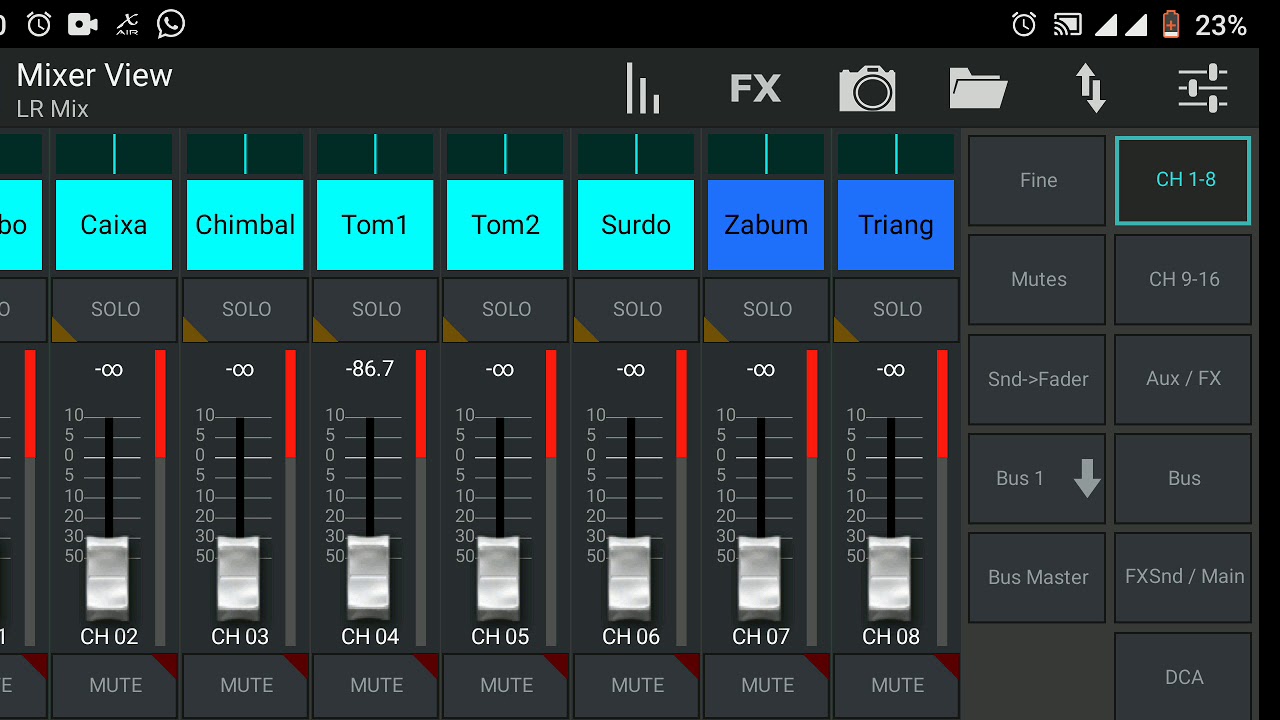Switch to the Bus layer
Viewport: 1280px width, 720px height.
pos(1184,478)
